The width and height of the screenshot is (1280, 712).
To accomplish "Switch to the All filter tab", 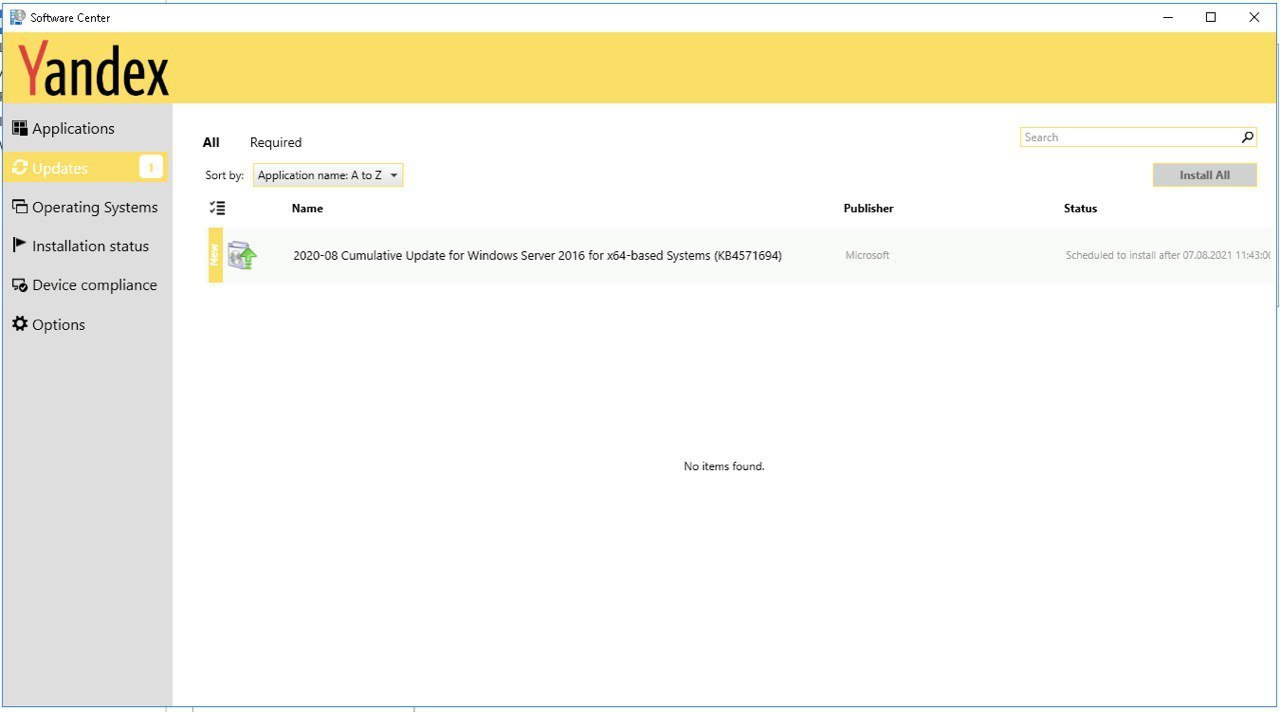I will click(x=211, y=142).
